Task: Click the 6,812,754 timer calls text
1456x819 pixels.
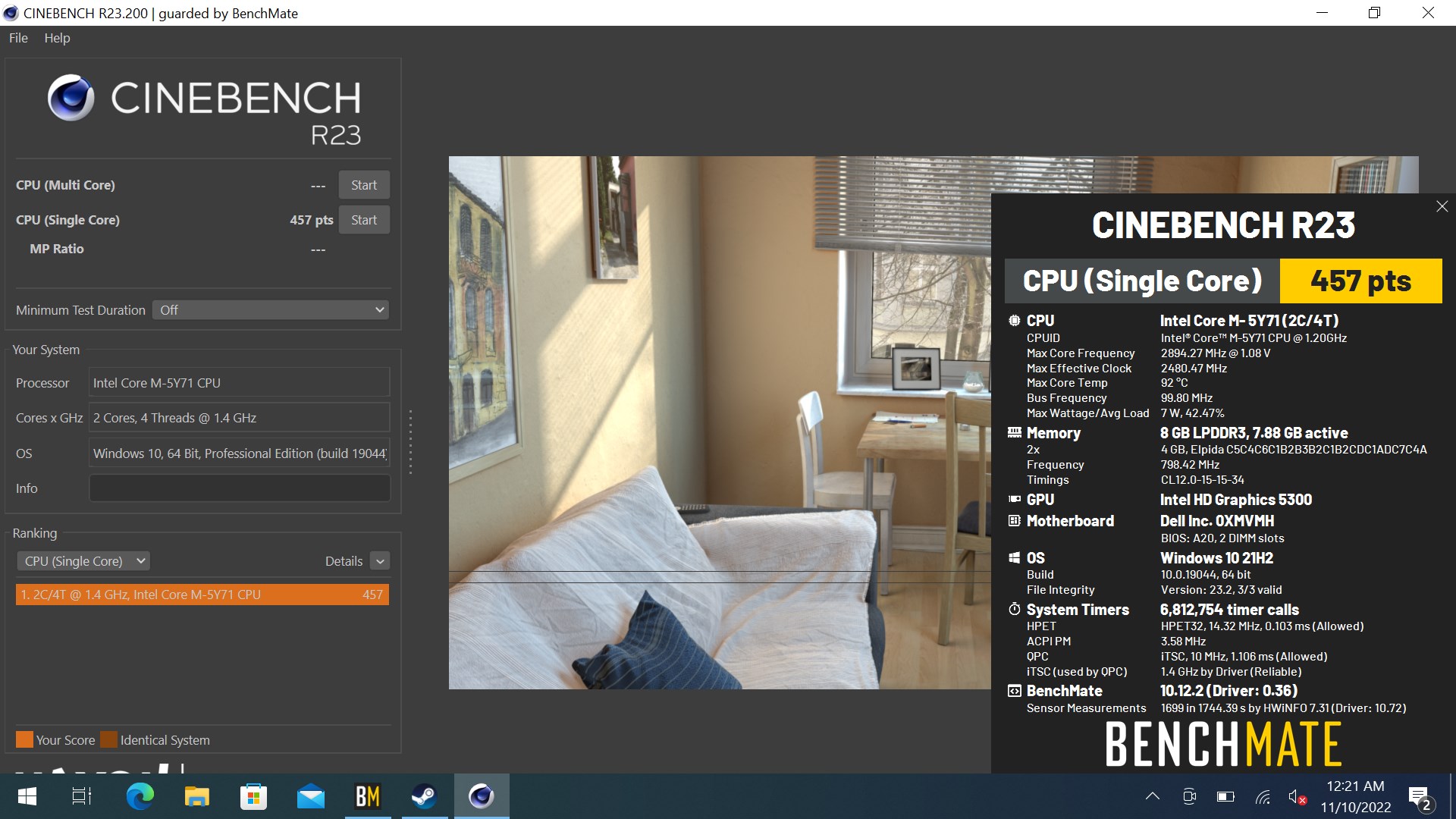Action: 1229,610
